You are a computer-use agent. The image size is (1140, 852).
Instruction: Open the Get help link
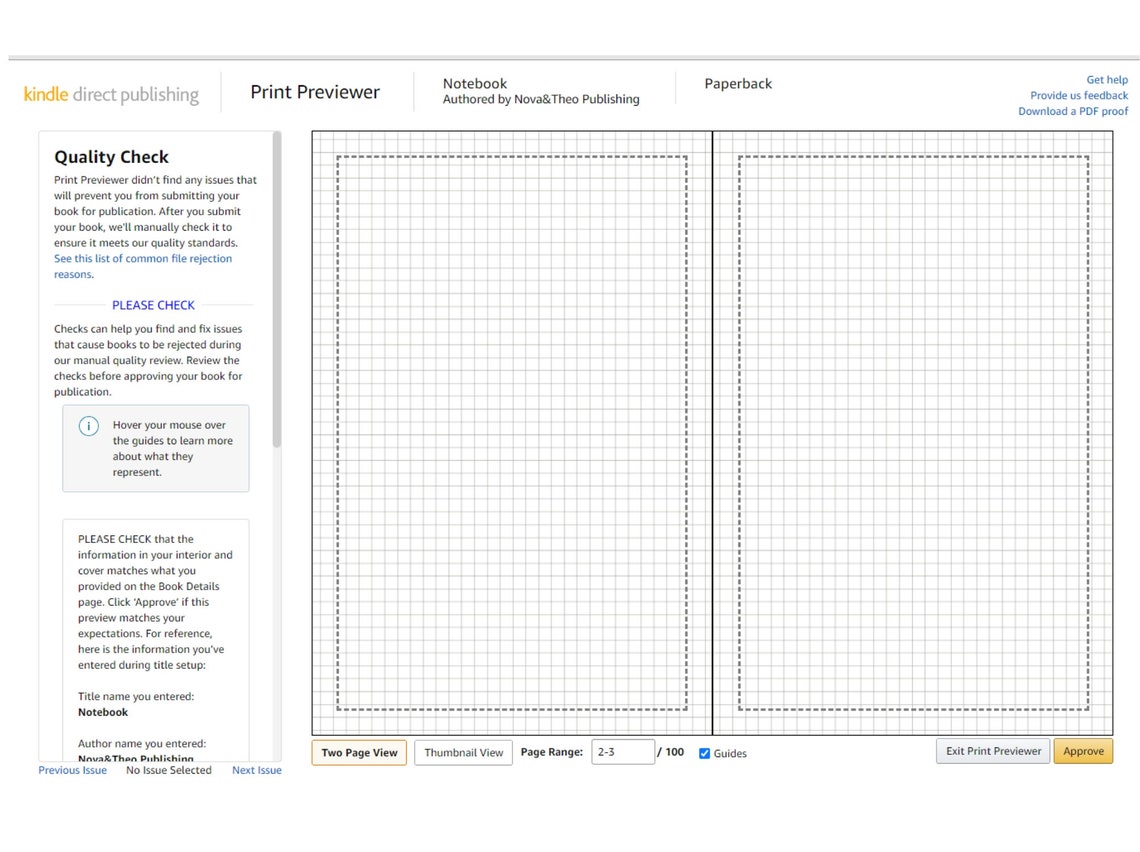click(1107, 80)
